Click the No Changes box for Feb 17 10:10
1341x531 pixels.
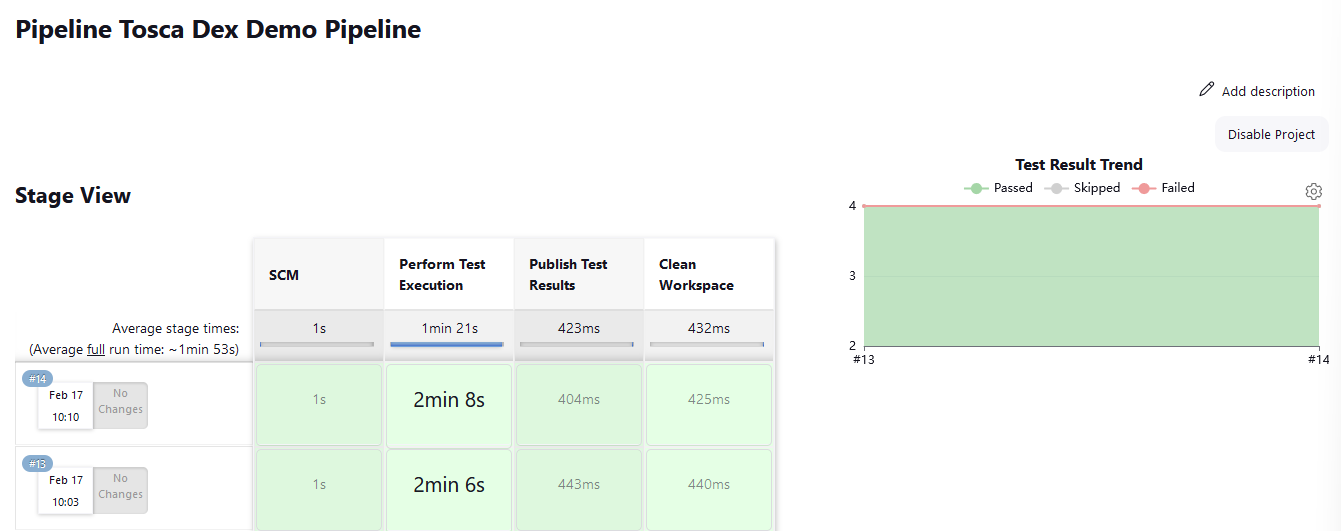click(x=120, y=402)
